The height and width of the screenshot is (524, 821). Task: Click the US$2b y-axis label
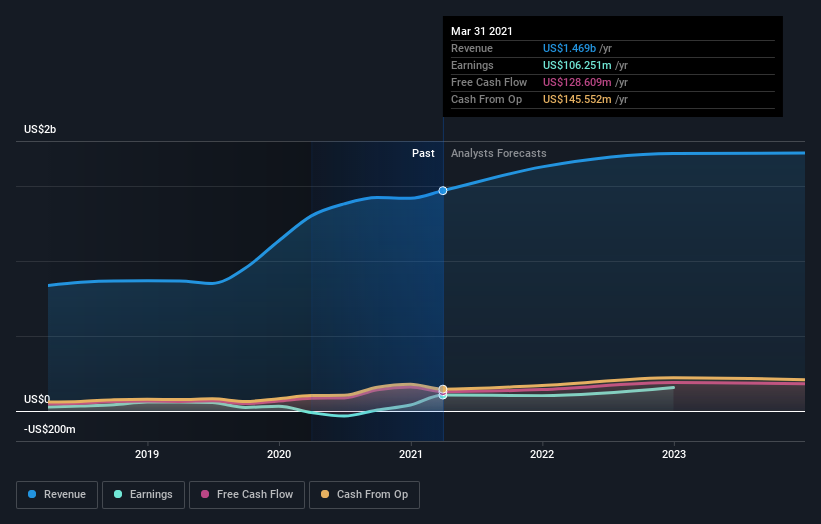40,129
